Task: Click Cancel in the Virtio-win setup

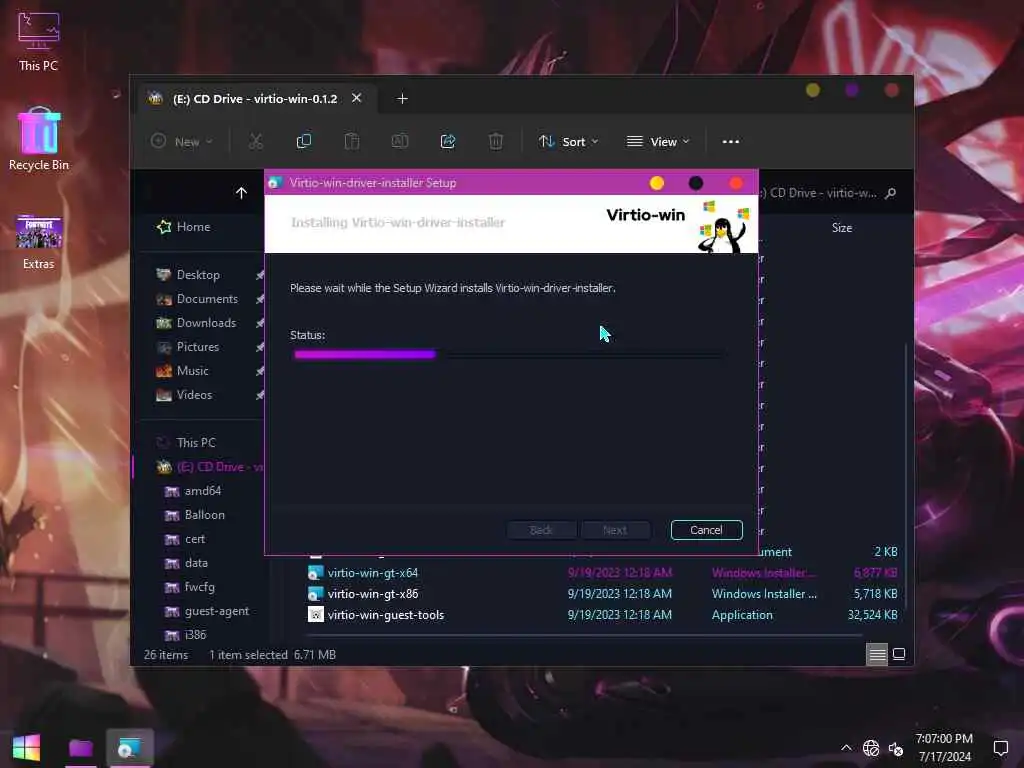Action: click(x=707, y=530)
